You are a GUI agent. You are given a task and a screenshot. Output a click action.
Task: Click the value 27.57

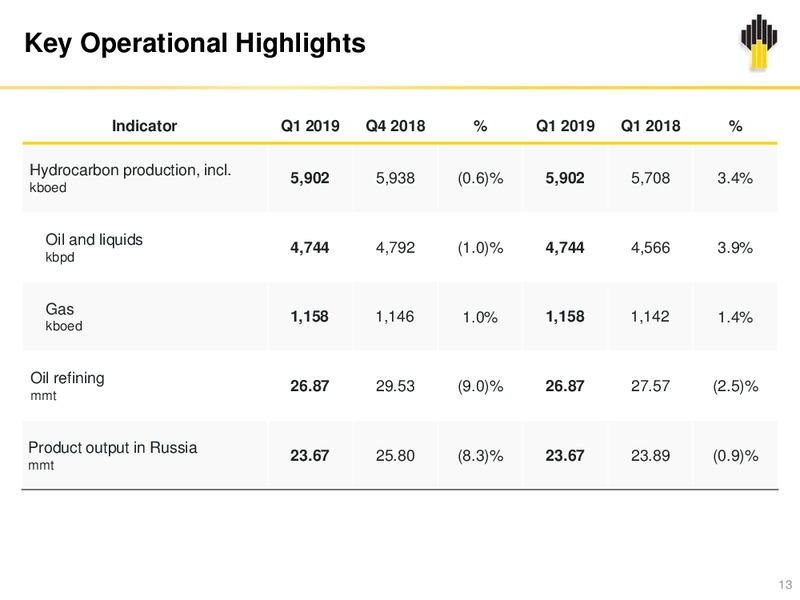coord(651,386)
